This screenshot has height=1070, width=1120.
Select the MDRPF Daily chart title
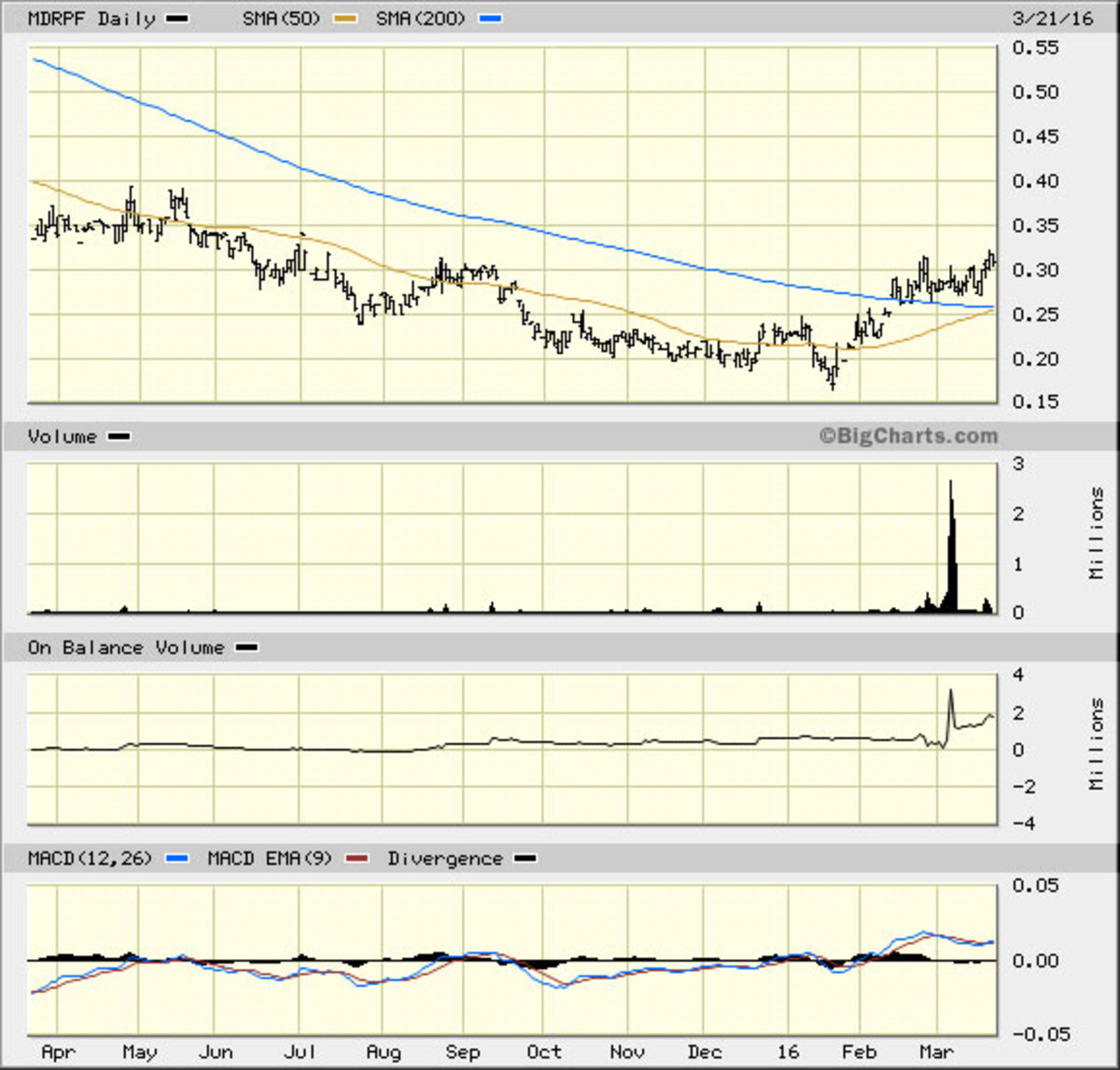(91, 19)
